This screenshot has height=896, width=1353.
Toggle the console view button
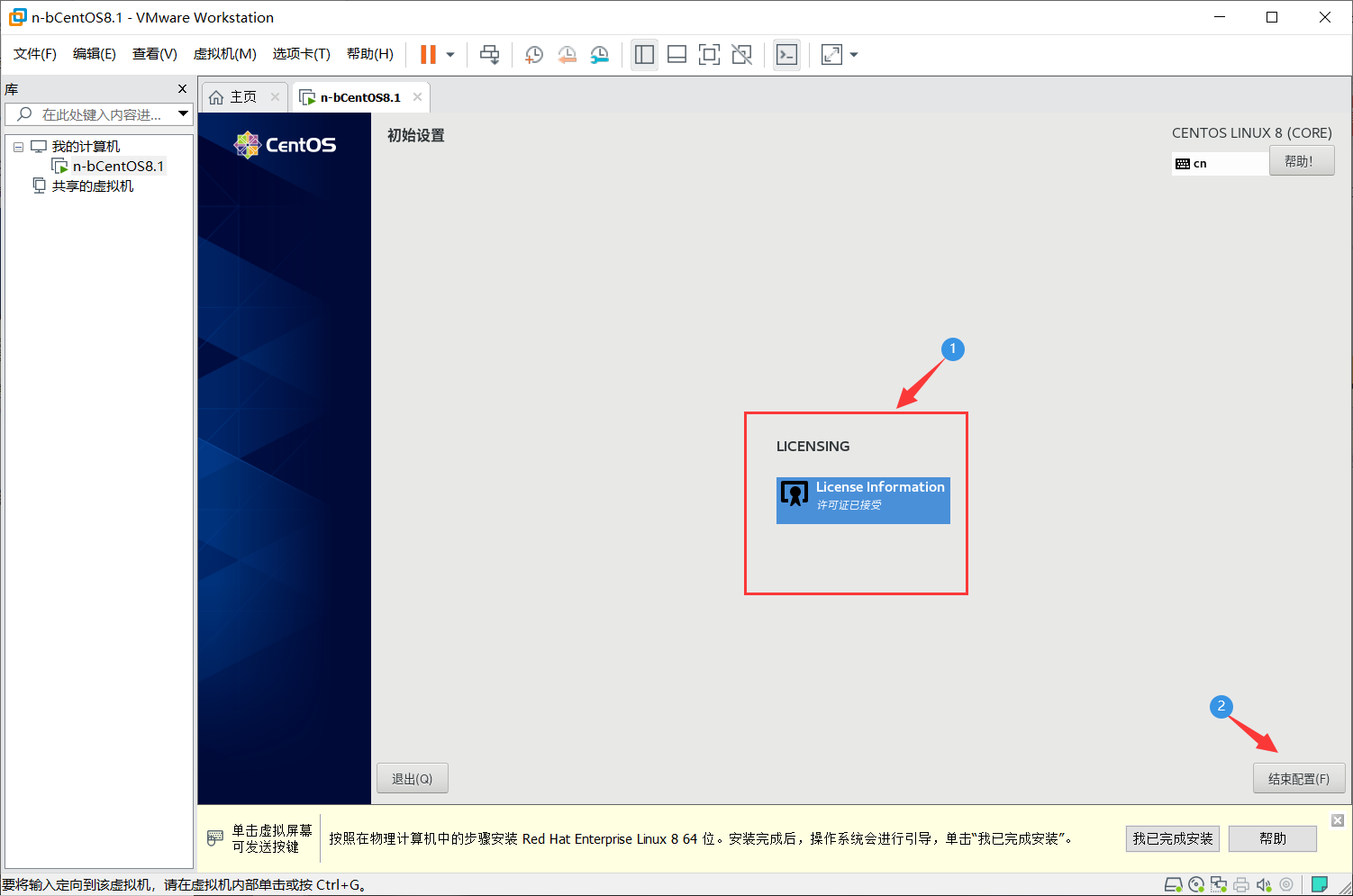point(786,55)
